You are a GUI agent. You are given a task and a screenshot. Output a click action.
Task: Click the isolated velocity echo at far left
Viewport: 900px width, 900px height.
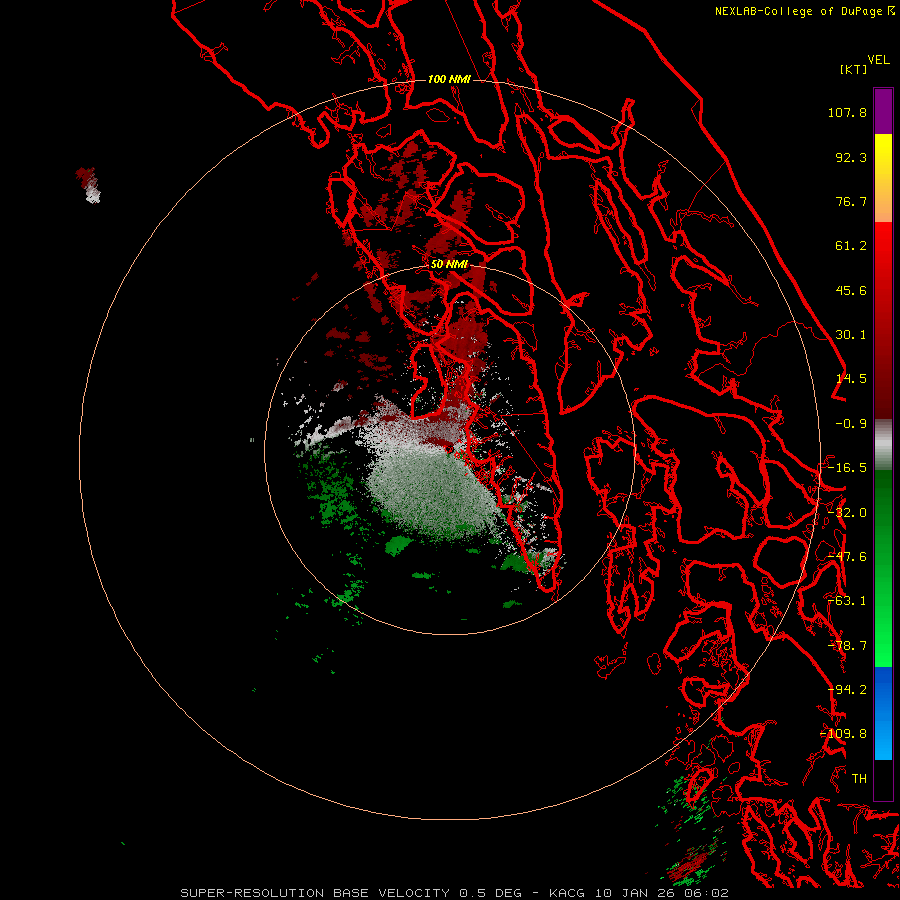(88, 185)
